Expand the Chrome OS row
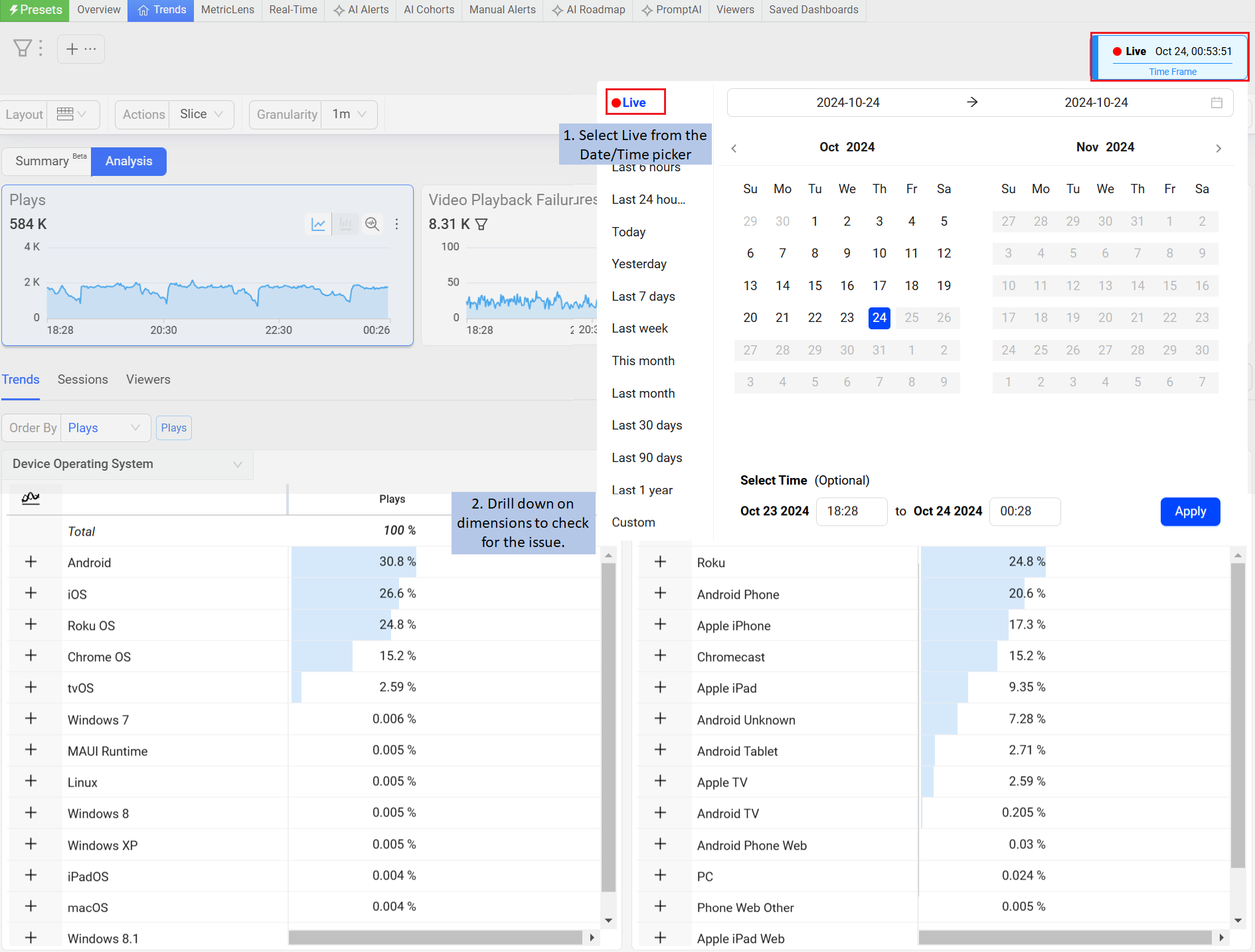1255x952 pixels. point(31,655)
